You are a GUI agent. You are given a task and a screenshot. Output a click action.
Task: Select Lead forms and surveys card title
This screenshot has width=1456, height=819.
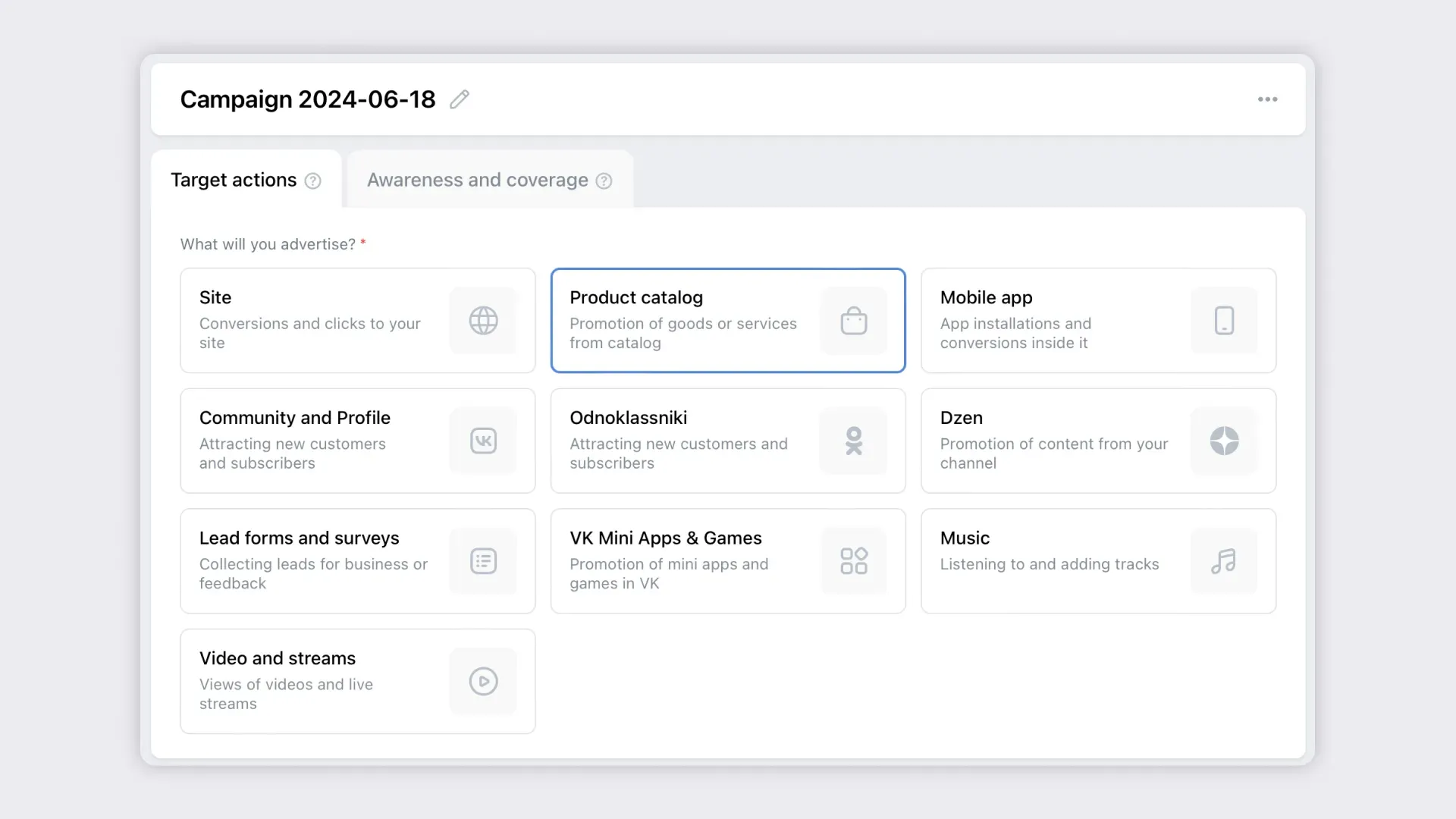(x=299, y=538)
